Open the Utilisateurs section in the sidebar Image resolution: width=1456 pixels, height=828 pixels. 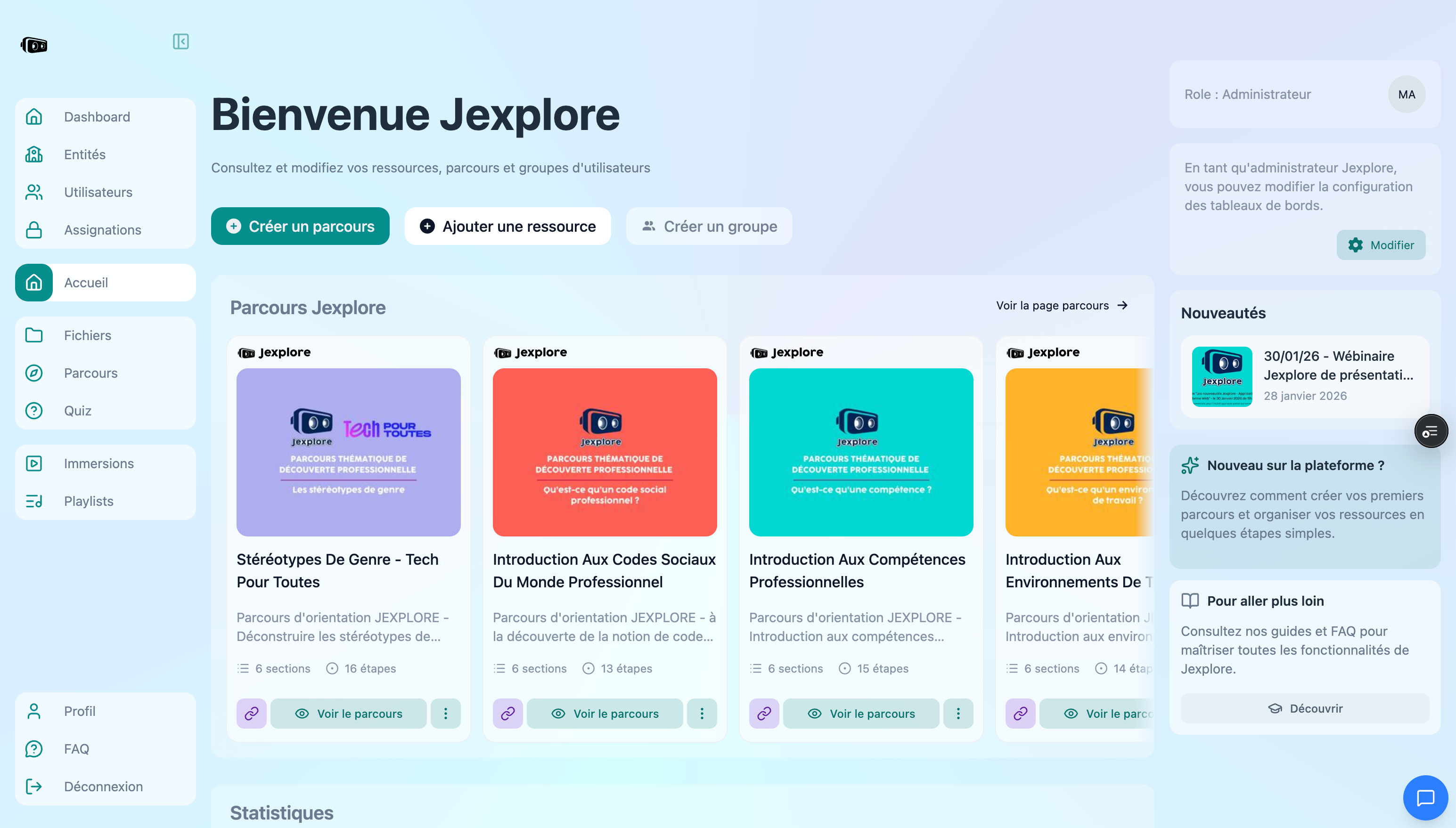[98, 192]
